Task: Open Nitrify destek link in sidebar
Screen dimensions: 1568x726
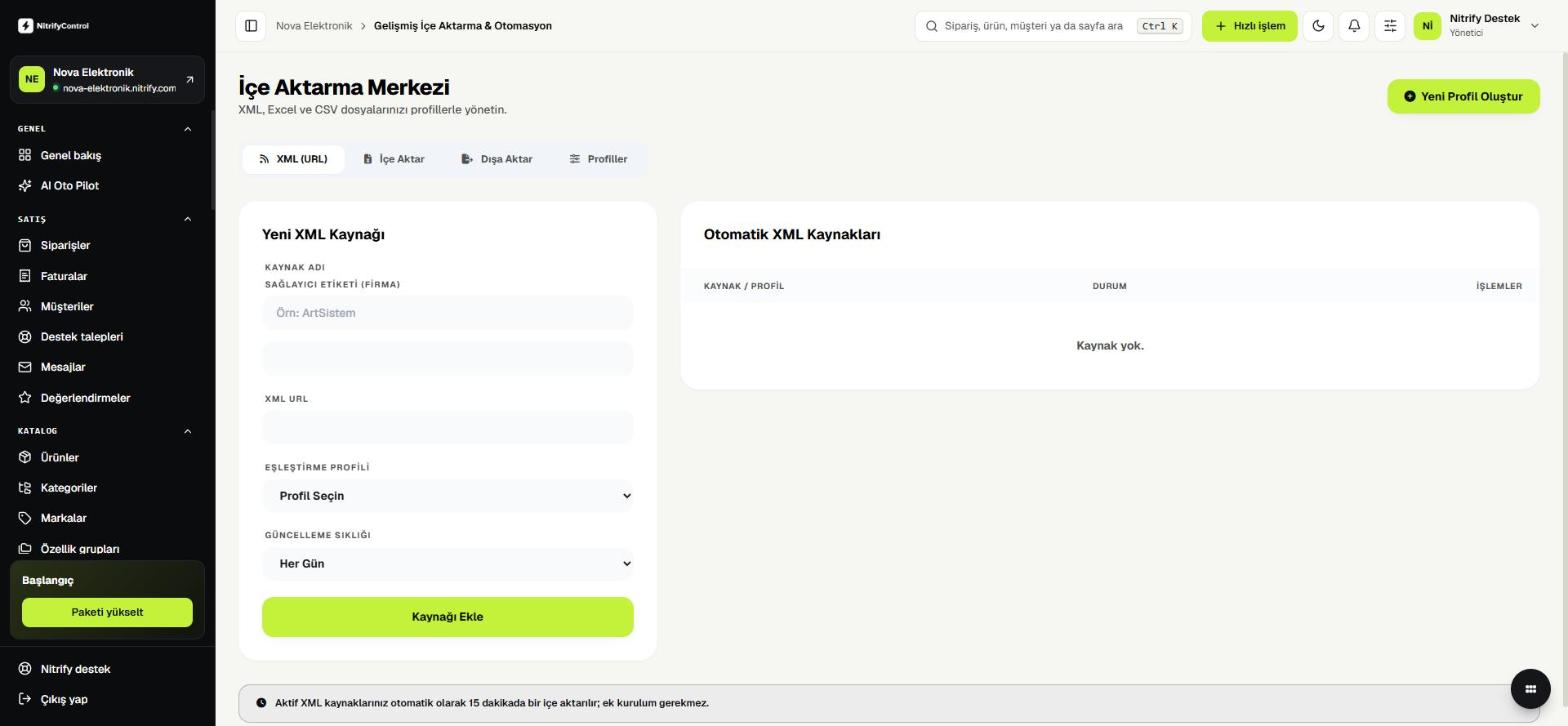Action: (107, 669)
